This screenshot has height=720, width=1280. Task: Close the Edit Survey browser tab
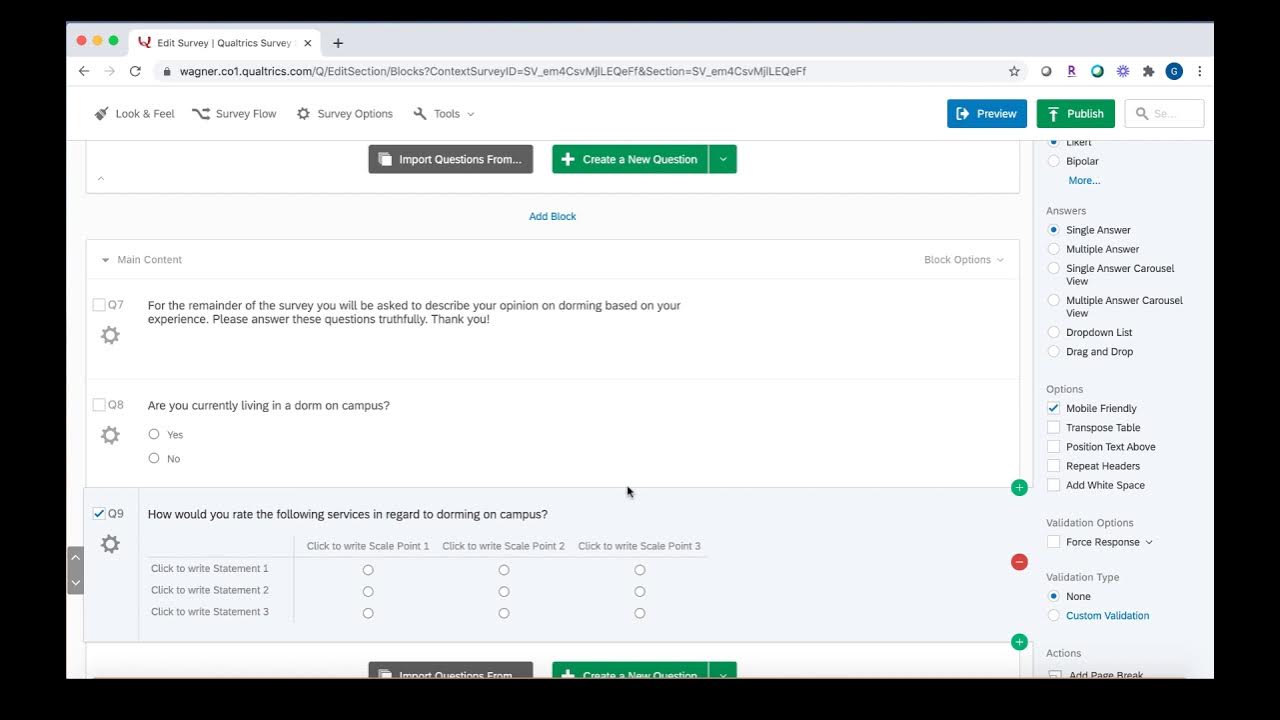pyautogui.click(x=307, y=43)
